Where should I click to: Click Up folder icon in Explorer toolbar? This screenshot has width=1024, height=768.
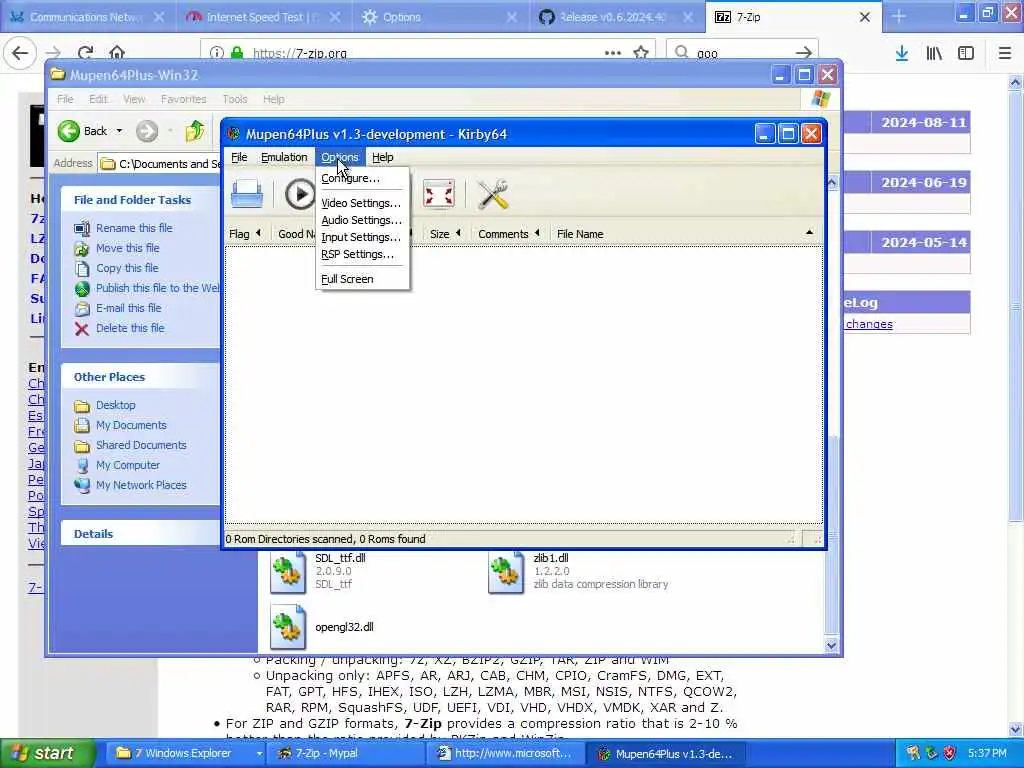[x=194, y=131]
